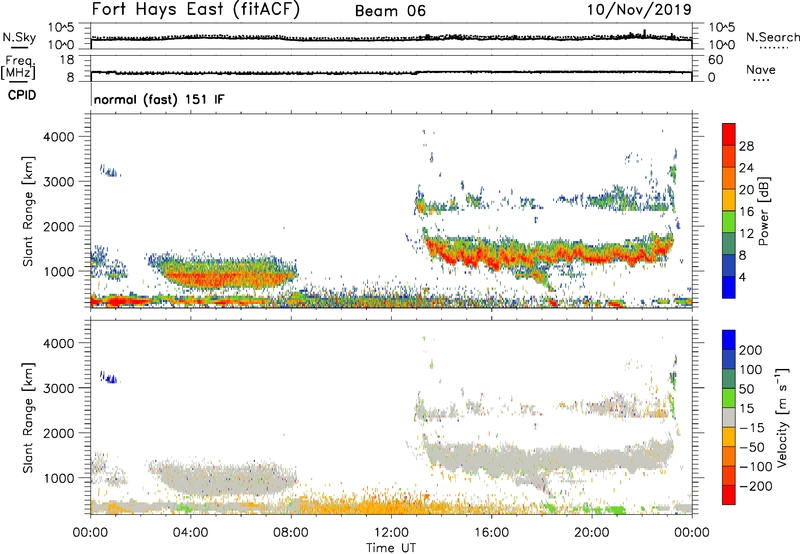Click the '60' Nave axis tick
This screenshot has height=554, width=800.
click(716, 60)
